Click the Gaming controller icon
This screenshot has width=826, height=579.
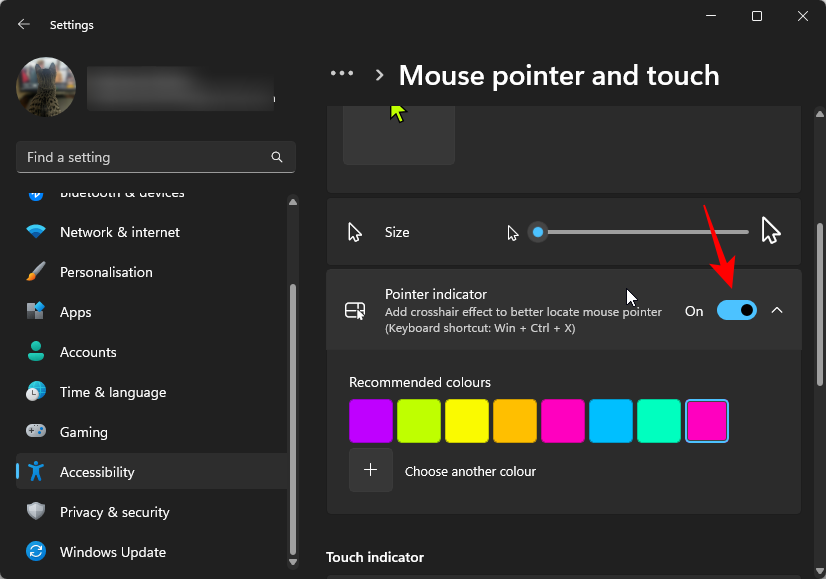[x=36, y=431]
